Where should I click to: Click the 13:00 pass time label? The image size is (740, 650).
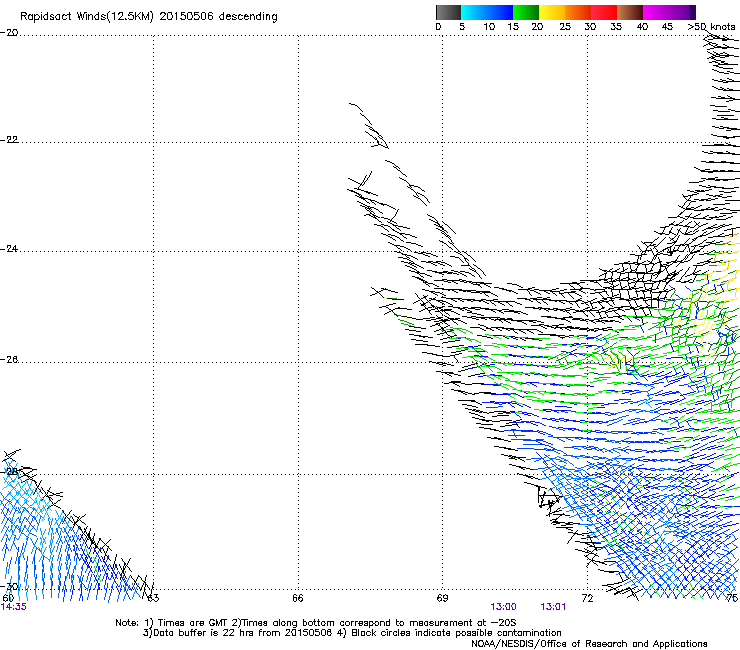click(503, 607)
